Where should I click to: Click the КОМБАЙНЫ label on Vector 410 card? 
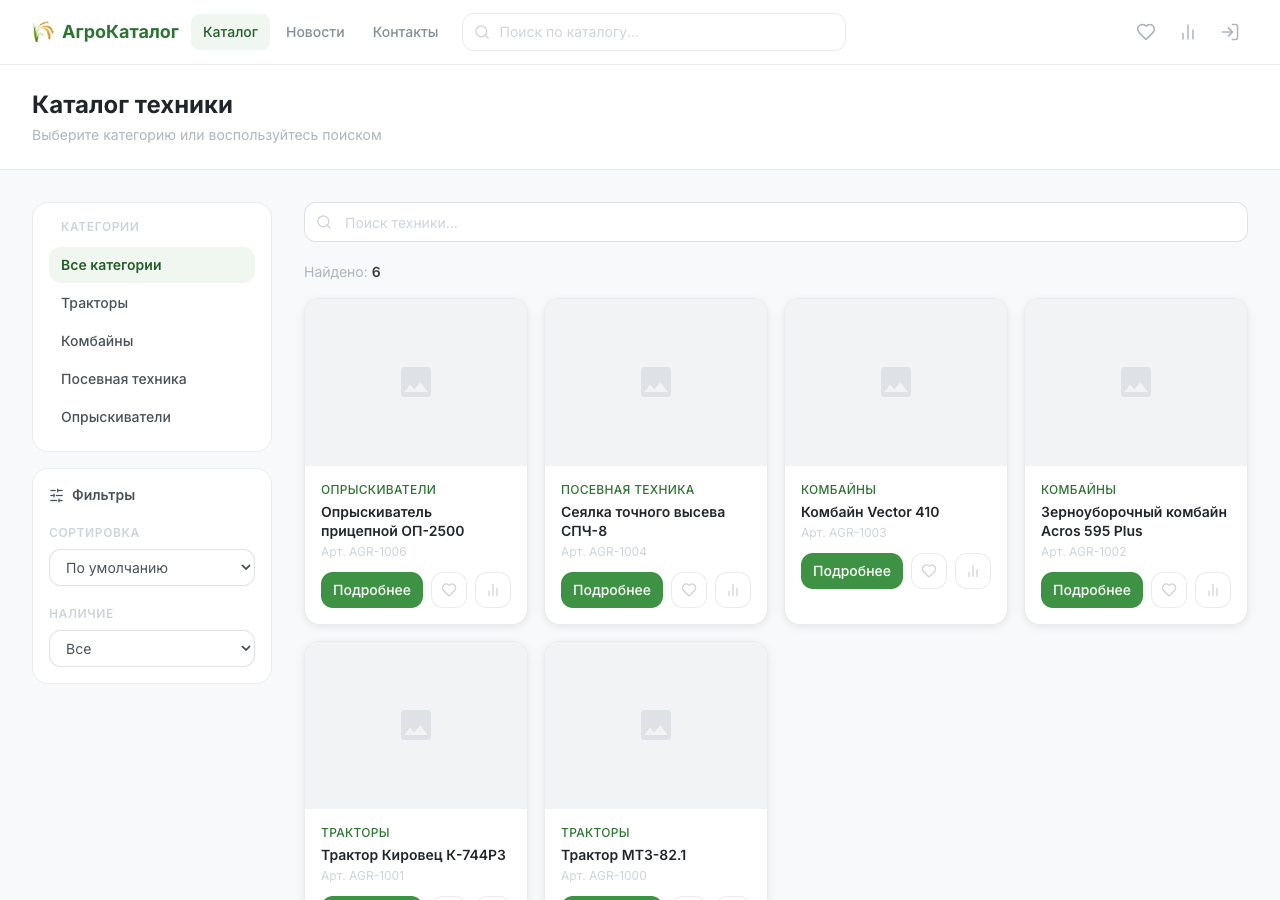pyautogui.click(x=838, y=490)
